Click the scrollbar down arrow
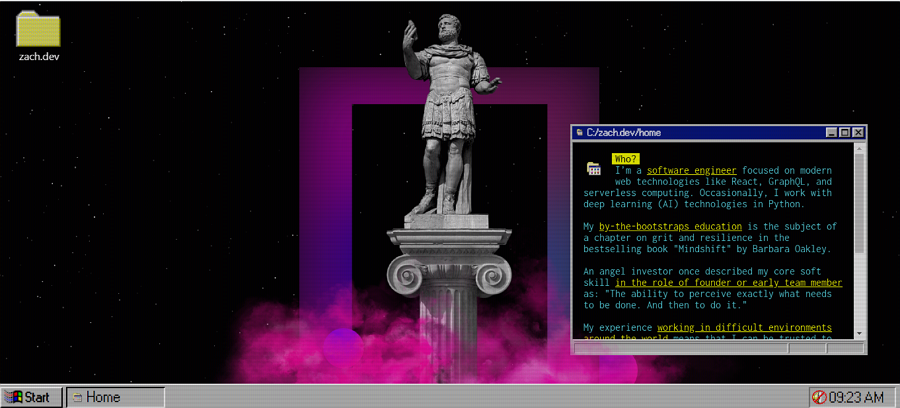Image resolution: width=900 pixels, height=408 pixels. click(x=860, y=334)
